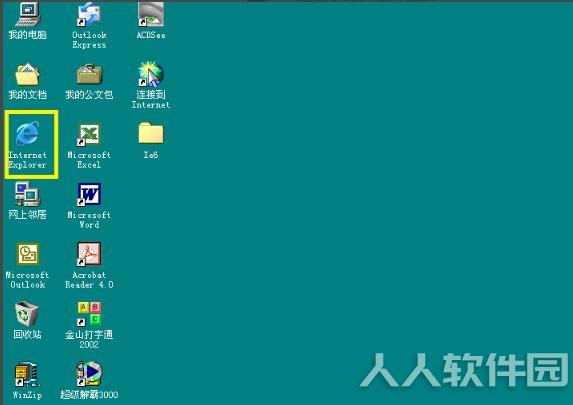Select the Internet Explorer desktop icon
This screenshot has width=573, height=405.
point(28,134)
